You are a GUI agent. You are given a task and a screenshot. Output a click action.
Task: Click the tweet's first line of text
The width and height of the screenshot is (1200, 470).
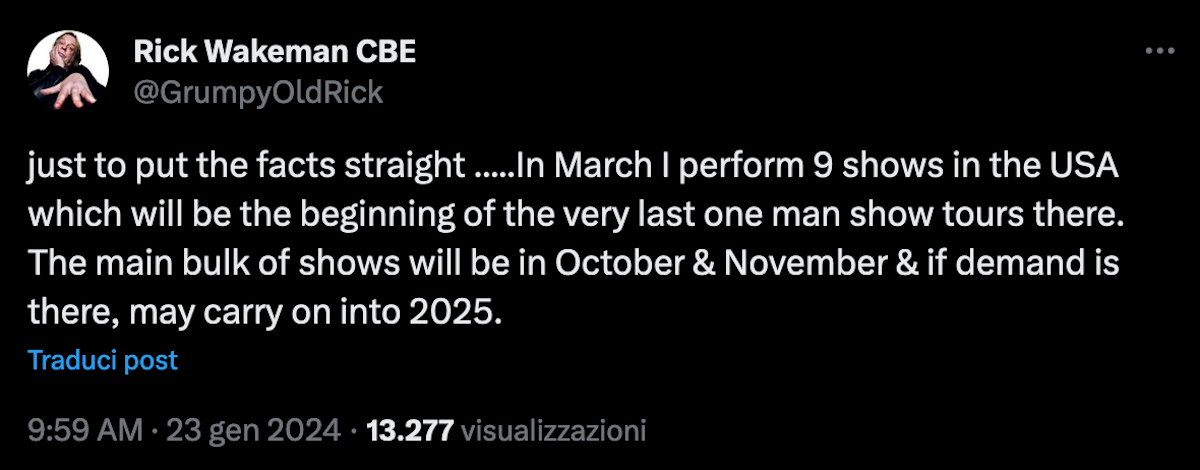(572, 167)
